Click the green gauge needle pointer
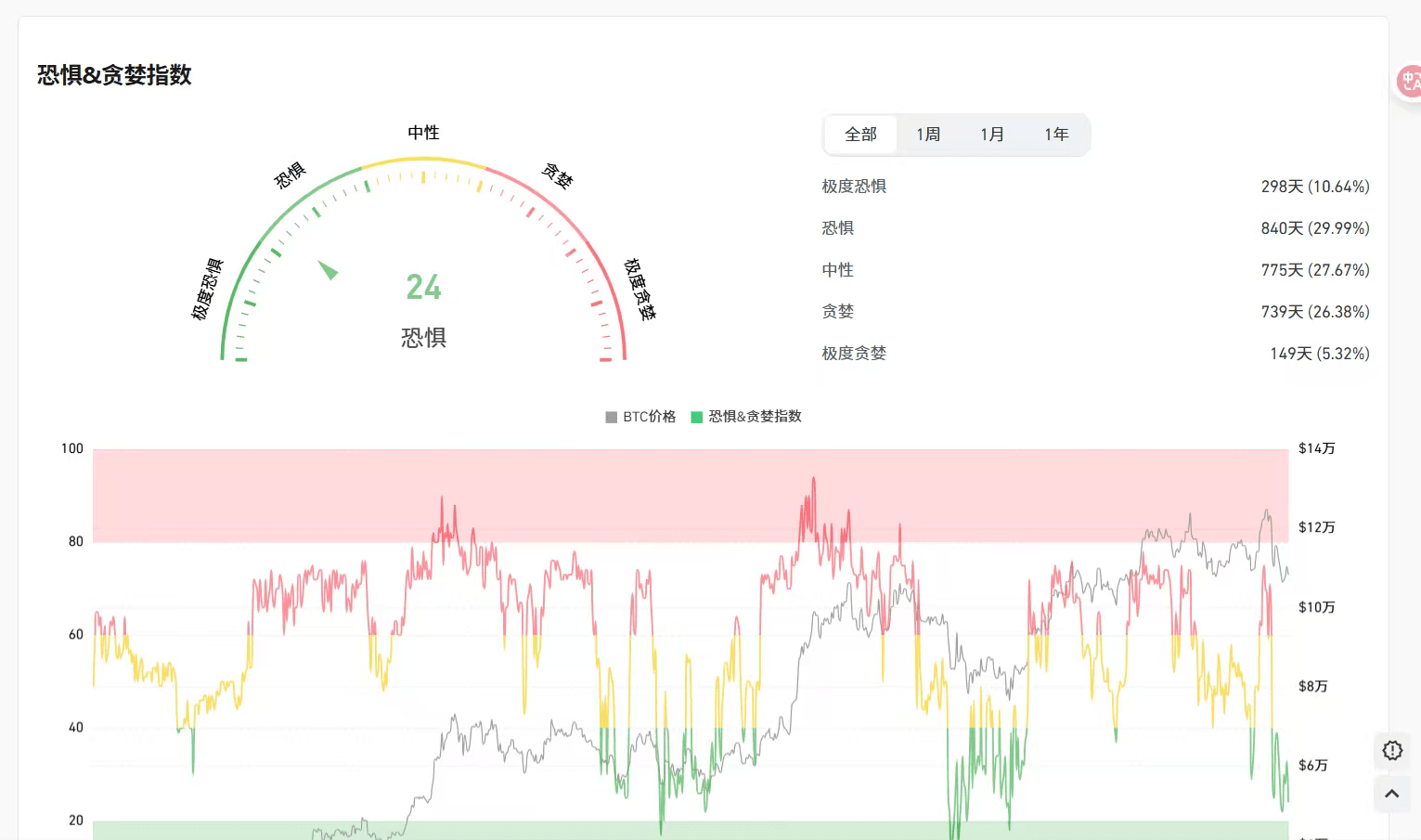The height and width of the screenshot is (840, 1421). pos(328,269)
